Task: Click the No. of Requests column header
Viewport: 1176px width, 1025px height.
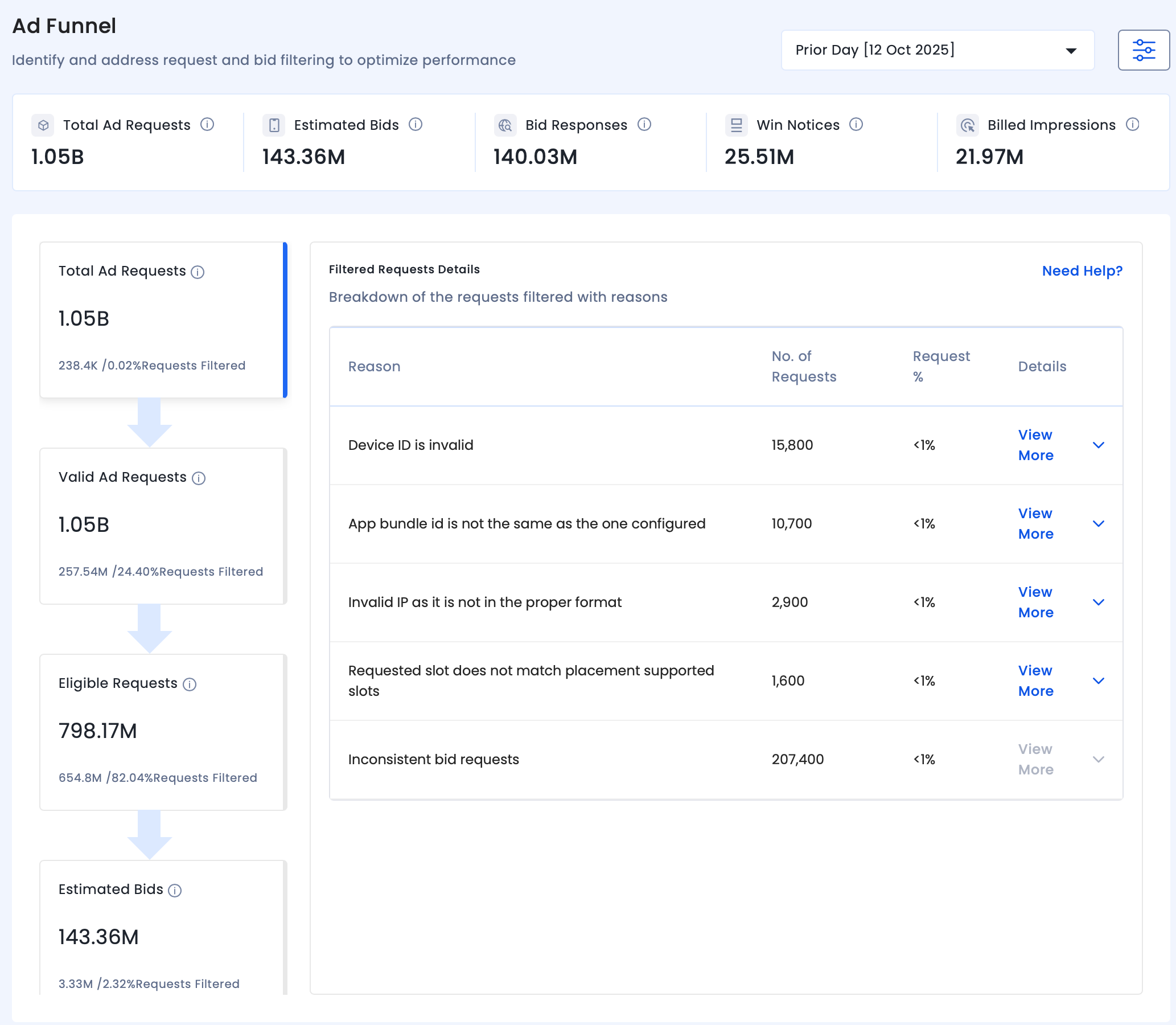Action: tap(803, 366)
